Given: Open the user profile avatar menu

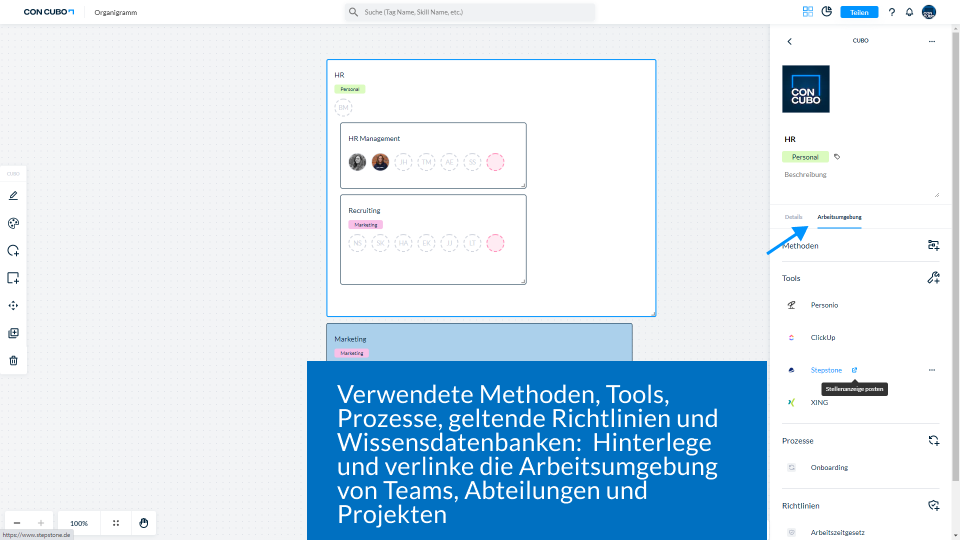Looking at the screenshot, I should click(929, 12).
